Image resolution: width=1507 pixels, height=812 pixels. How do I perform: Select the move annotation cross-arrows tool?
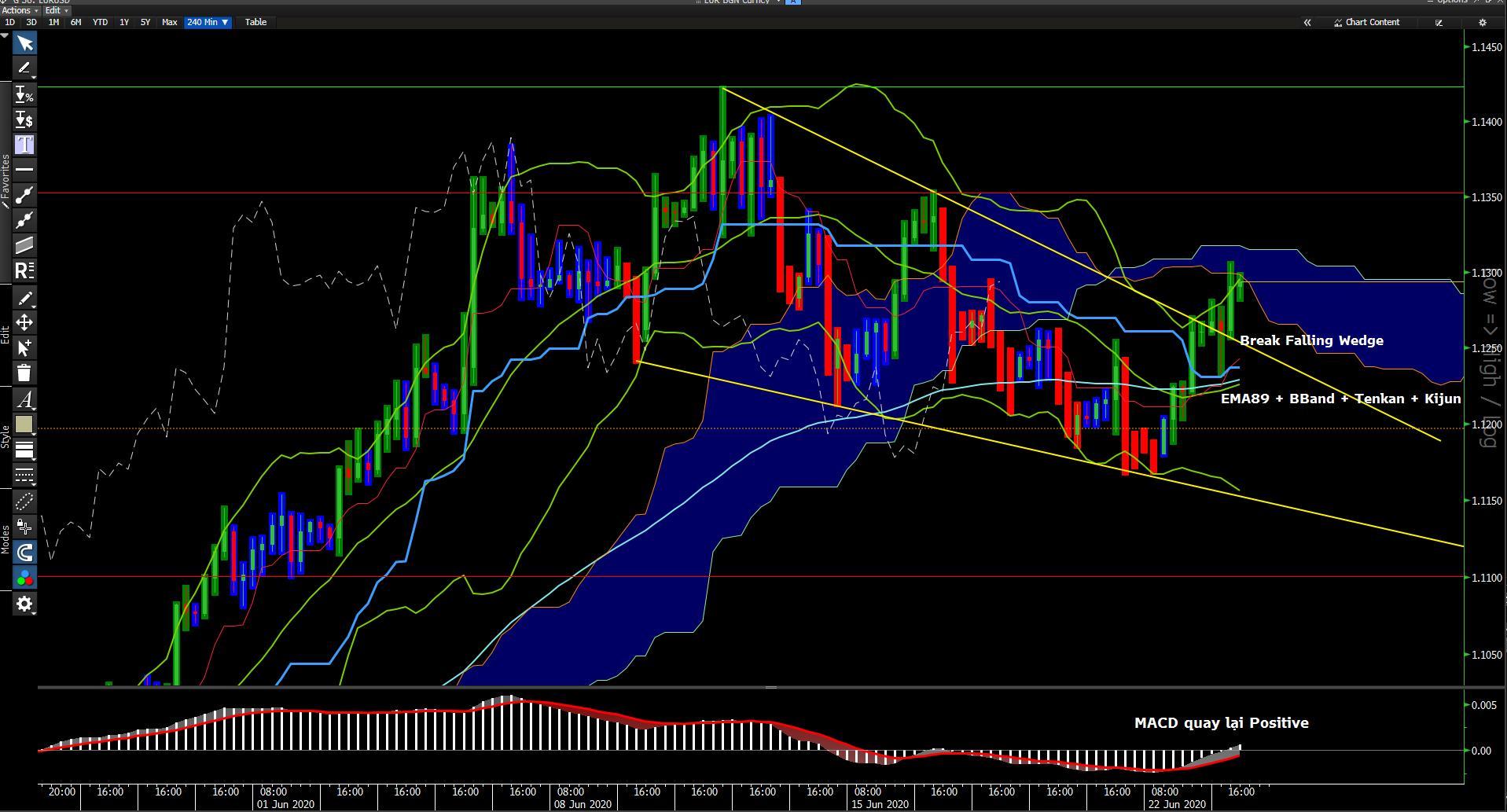(24, 322)
